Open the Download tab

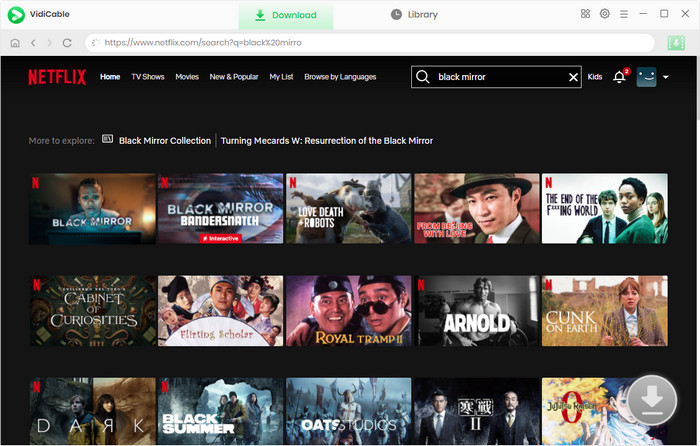286,15
